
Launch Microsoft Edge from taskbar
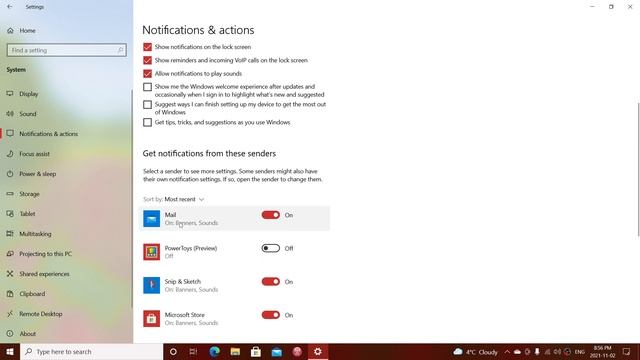coord(214,352)
